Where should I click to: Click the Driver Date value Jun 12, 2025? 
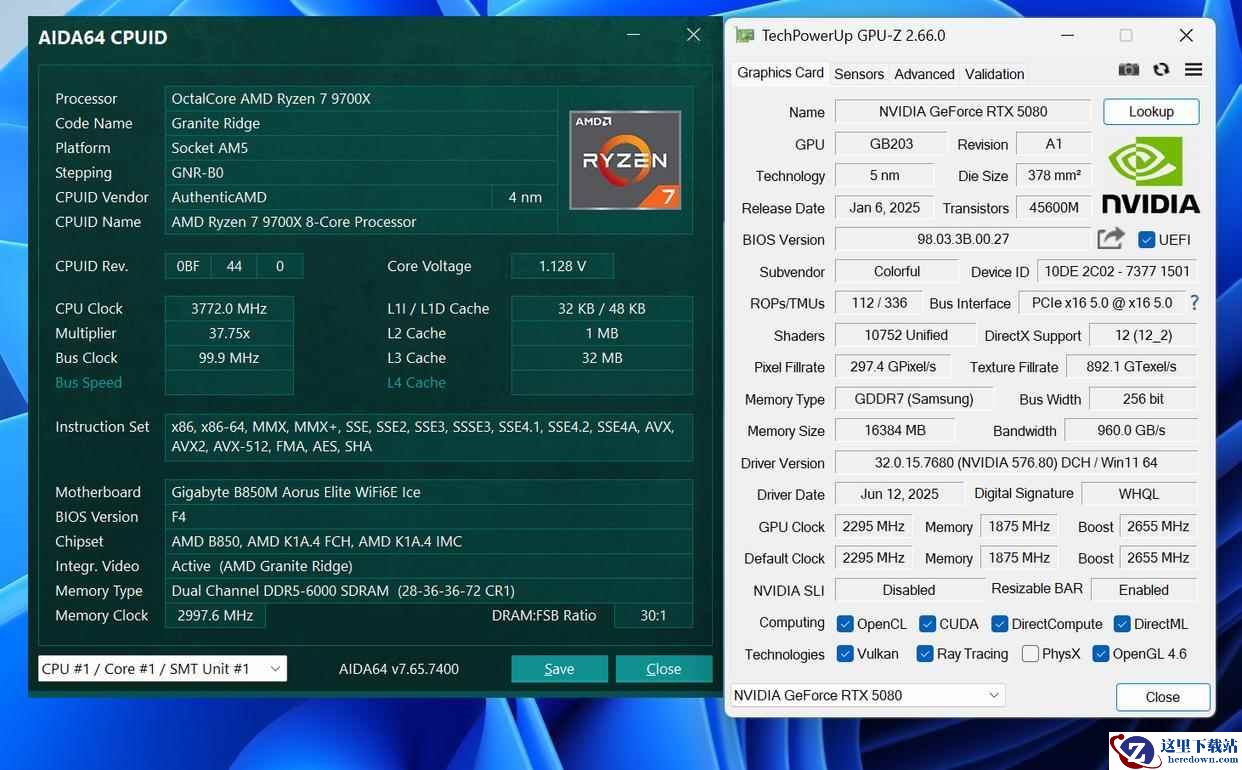900,494
